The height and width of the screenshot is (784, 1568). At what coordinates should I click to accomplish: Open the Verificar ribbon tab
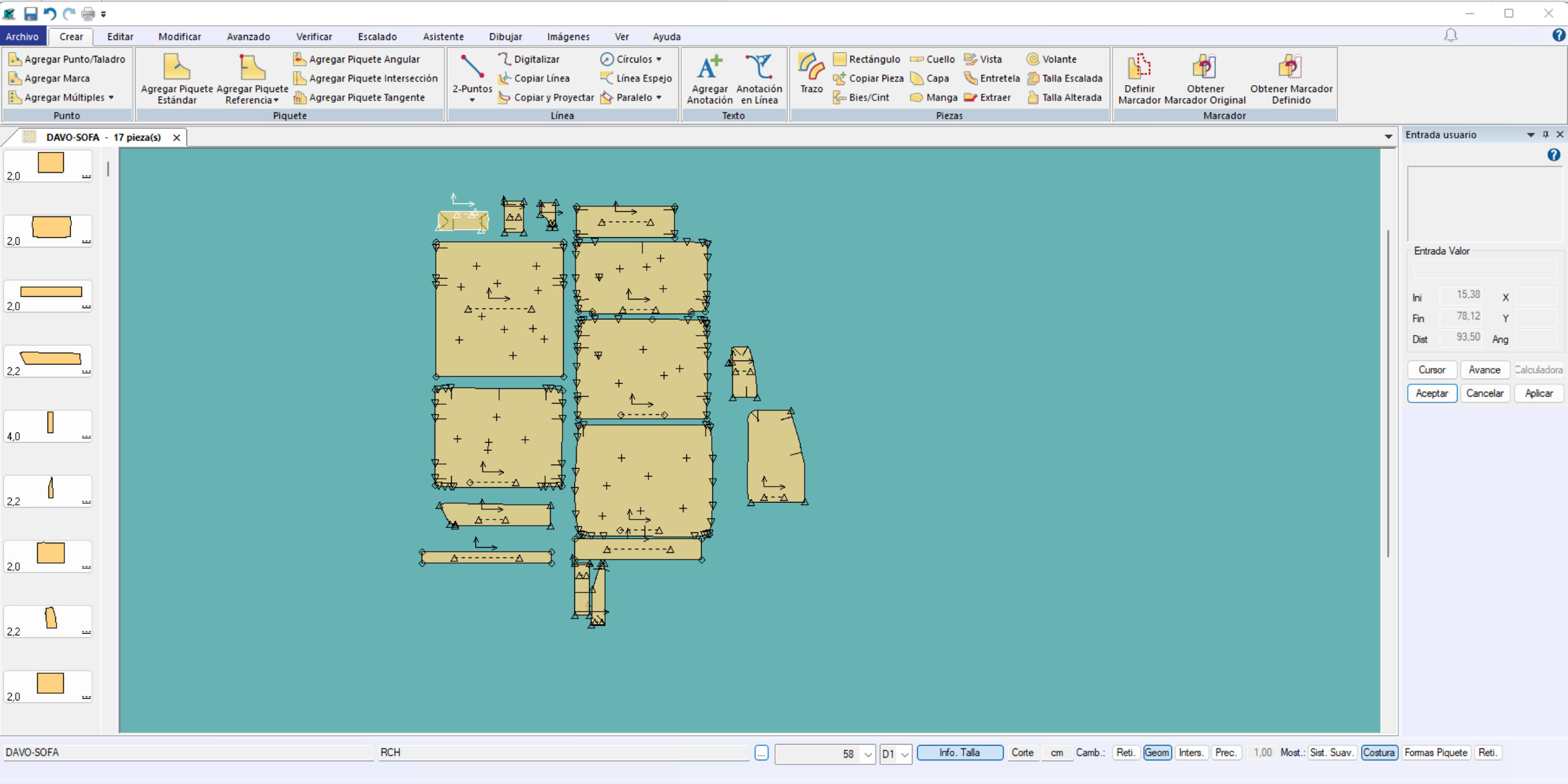(x=314, y=37)
